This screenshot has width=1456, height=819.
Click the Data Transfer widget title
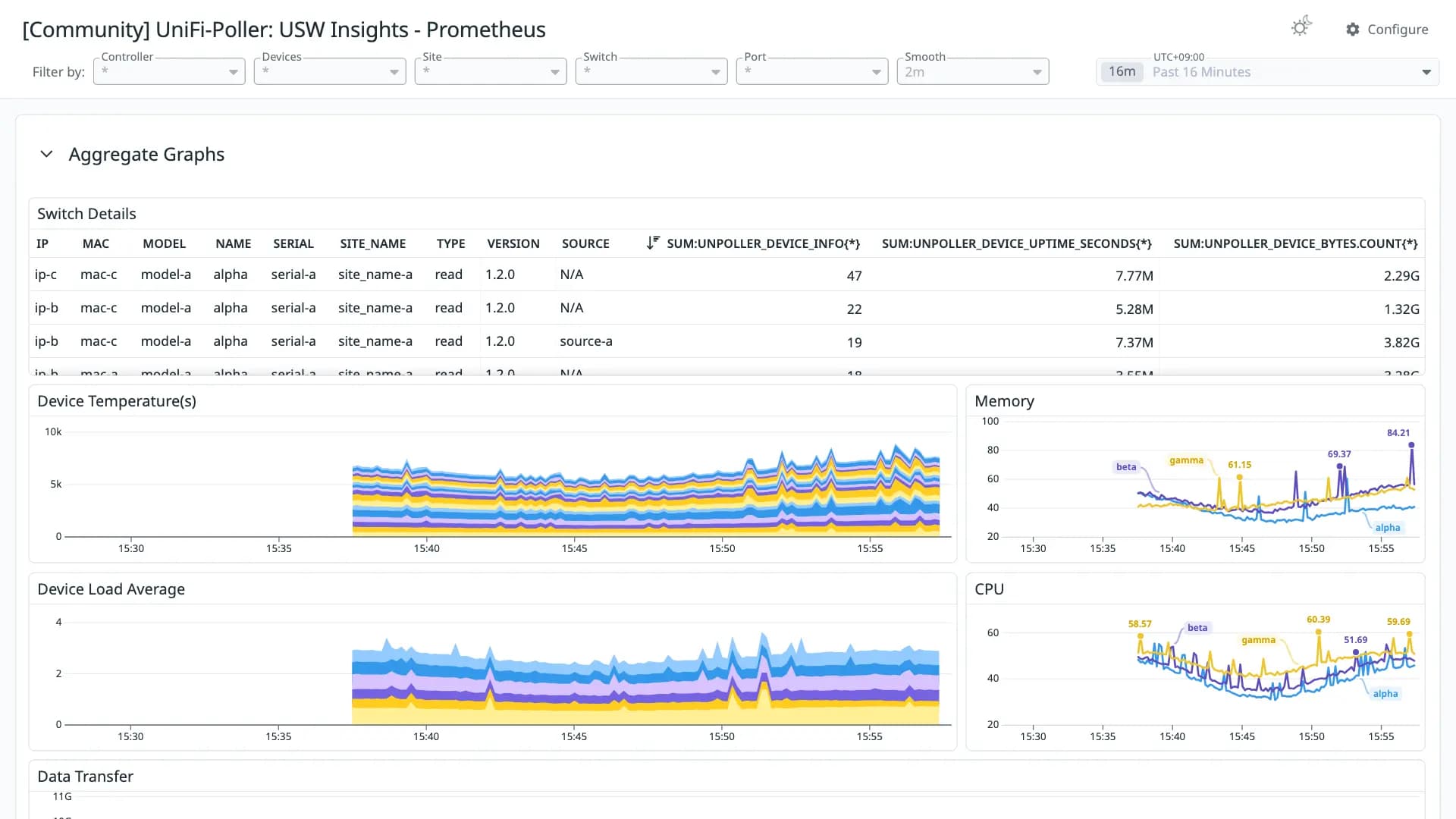point(85,777)
